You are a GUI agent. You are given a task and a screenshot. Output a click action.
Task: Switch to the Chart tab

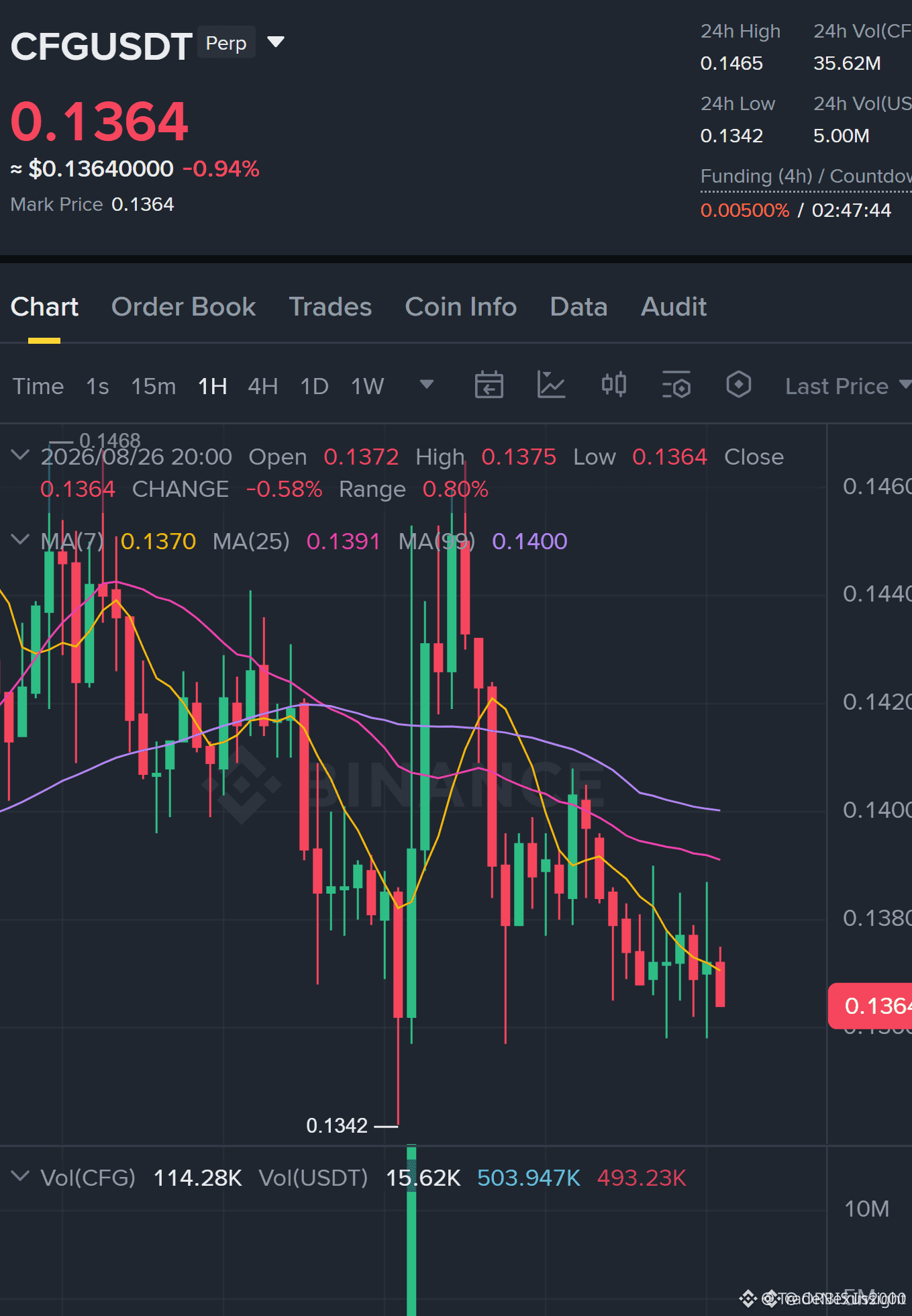44,307
